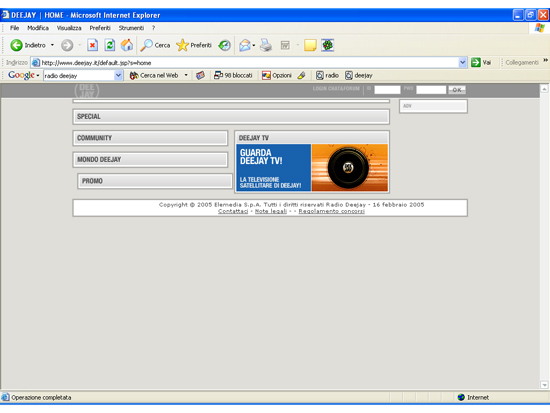Click the SPECIAL section bar

click(x=231, y=116)
